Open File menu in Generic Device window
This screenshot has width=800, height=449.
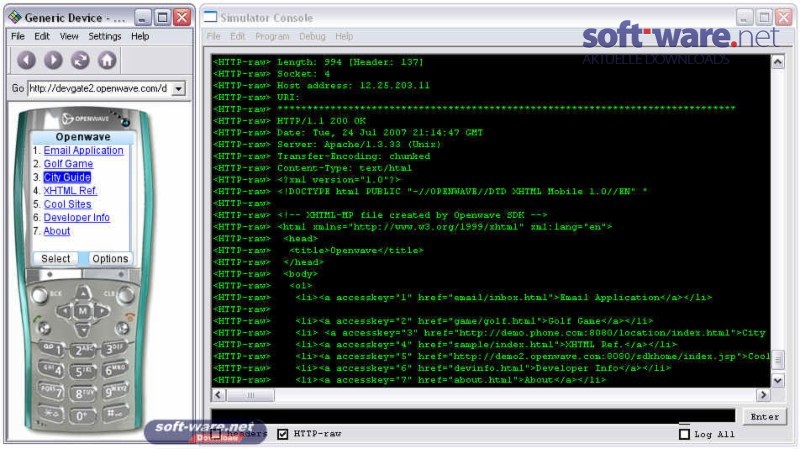pos(18,36)
